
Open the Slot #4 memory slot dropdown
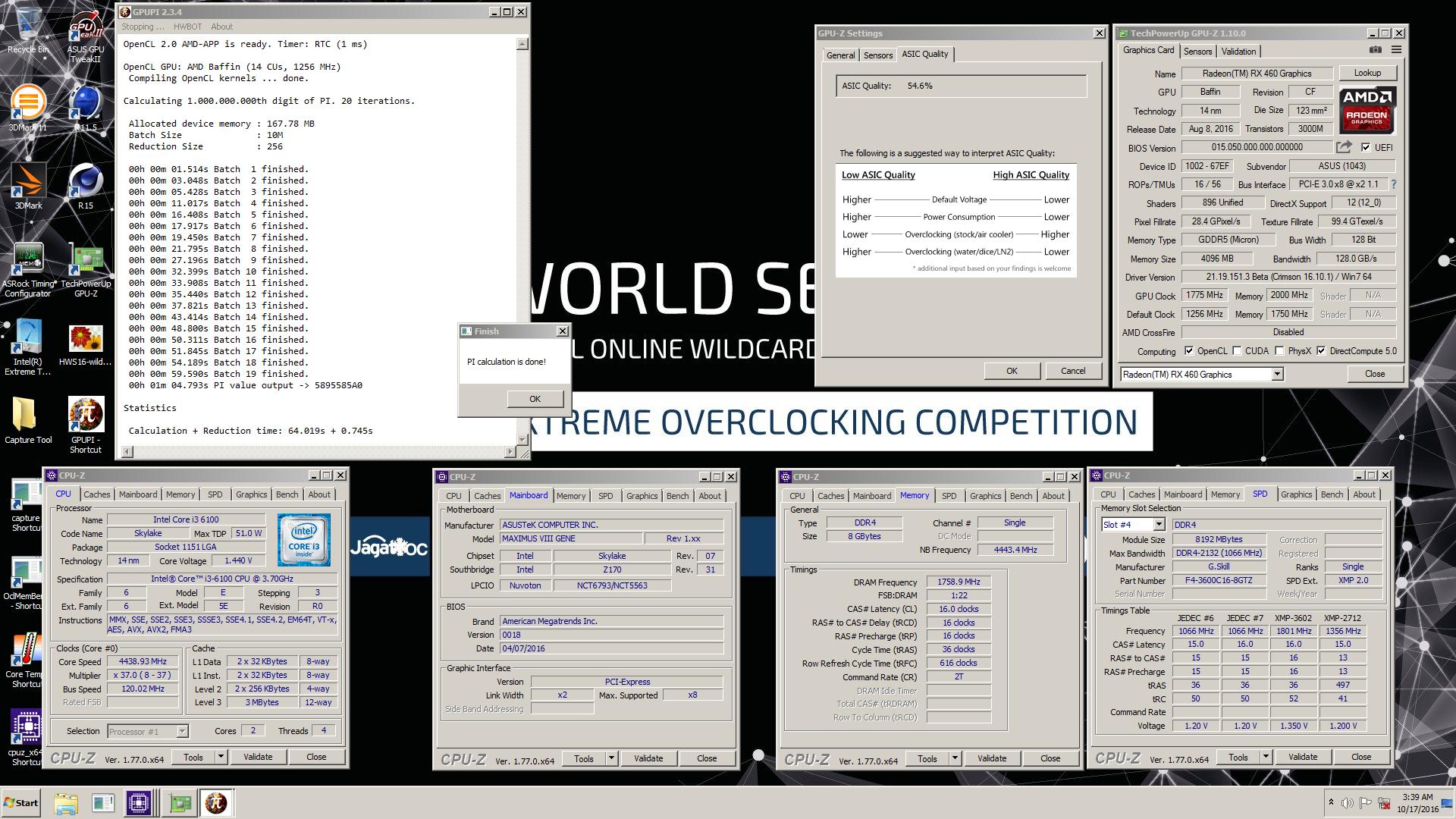[x=1159, y=525]
